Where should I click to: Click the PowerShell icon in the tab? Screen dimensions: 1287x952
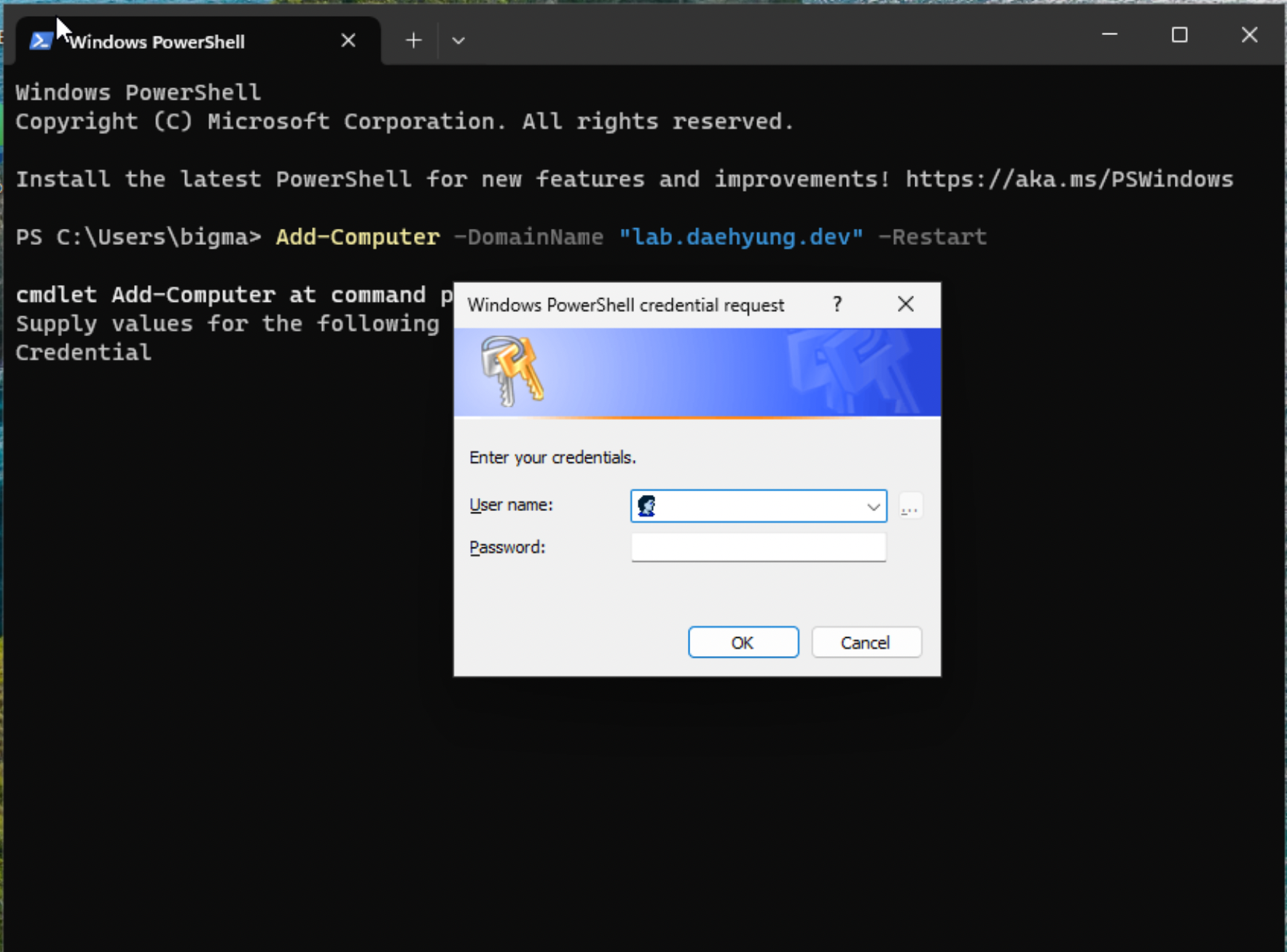point(41,42)
